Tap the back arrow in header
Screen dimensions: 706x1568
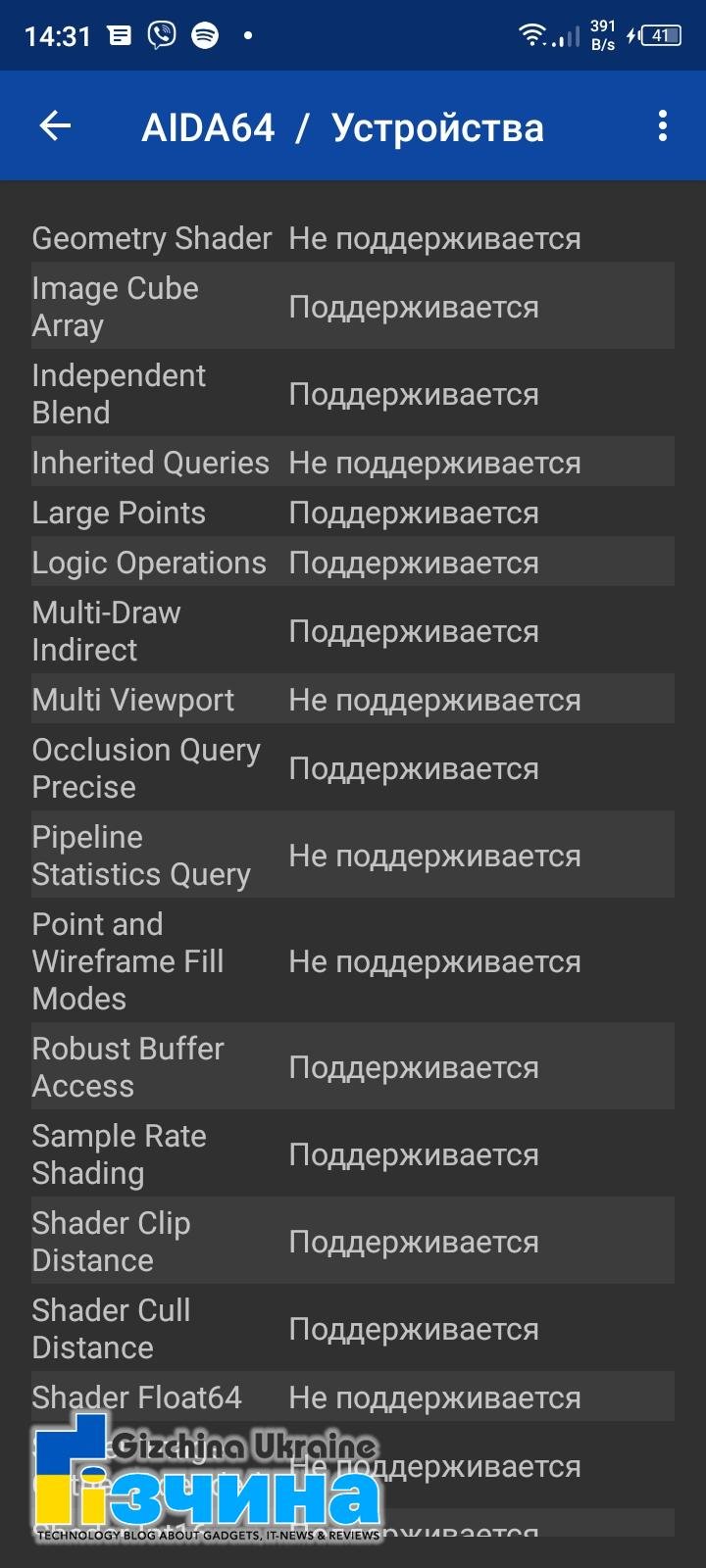pos(56,126)
